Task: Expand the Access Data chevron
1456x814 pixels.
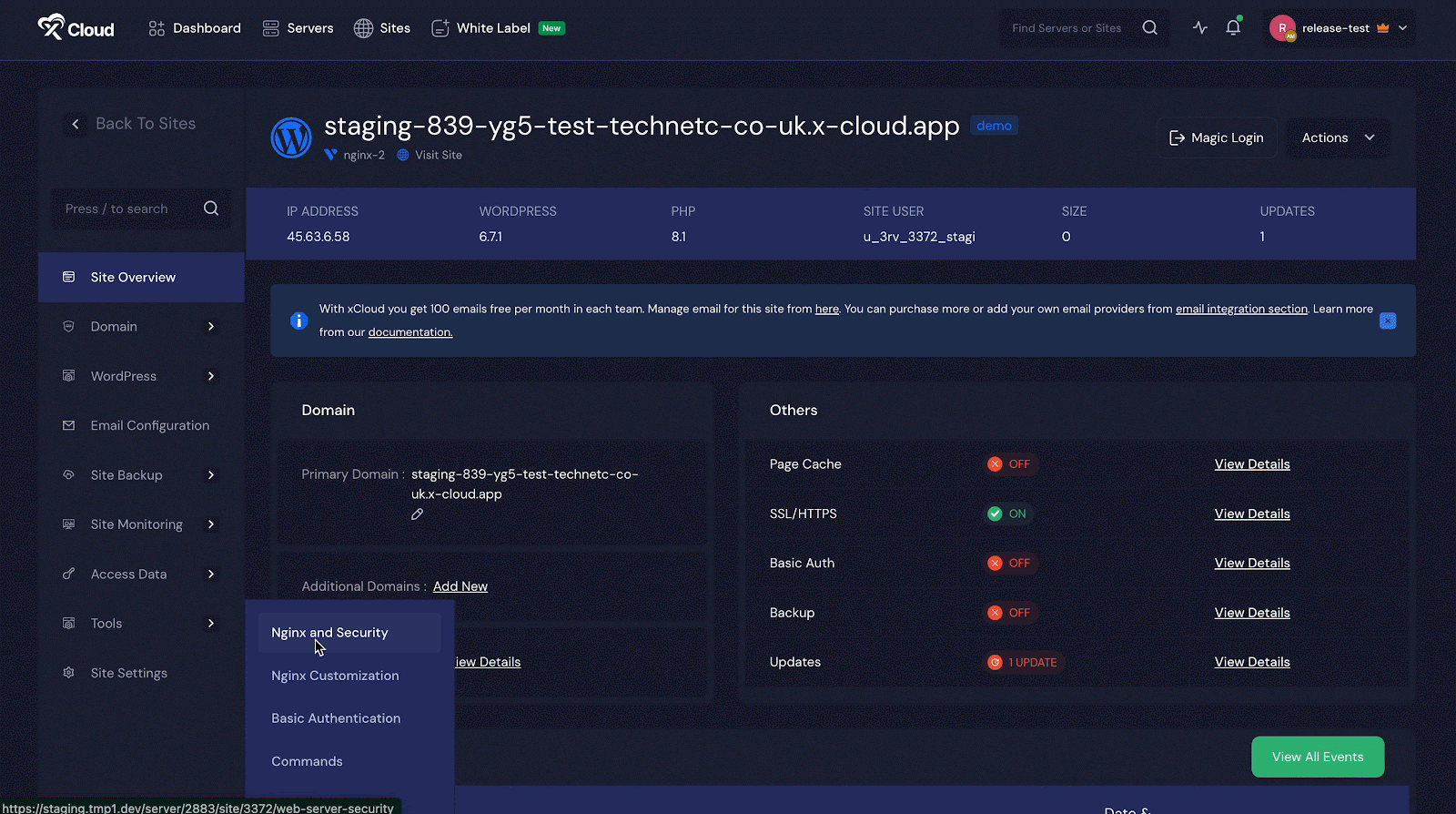Action: click(211, 574)
